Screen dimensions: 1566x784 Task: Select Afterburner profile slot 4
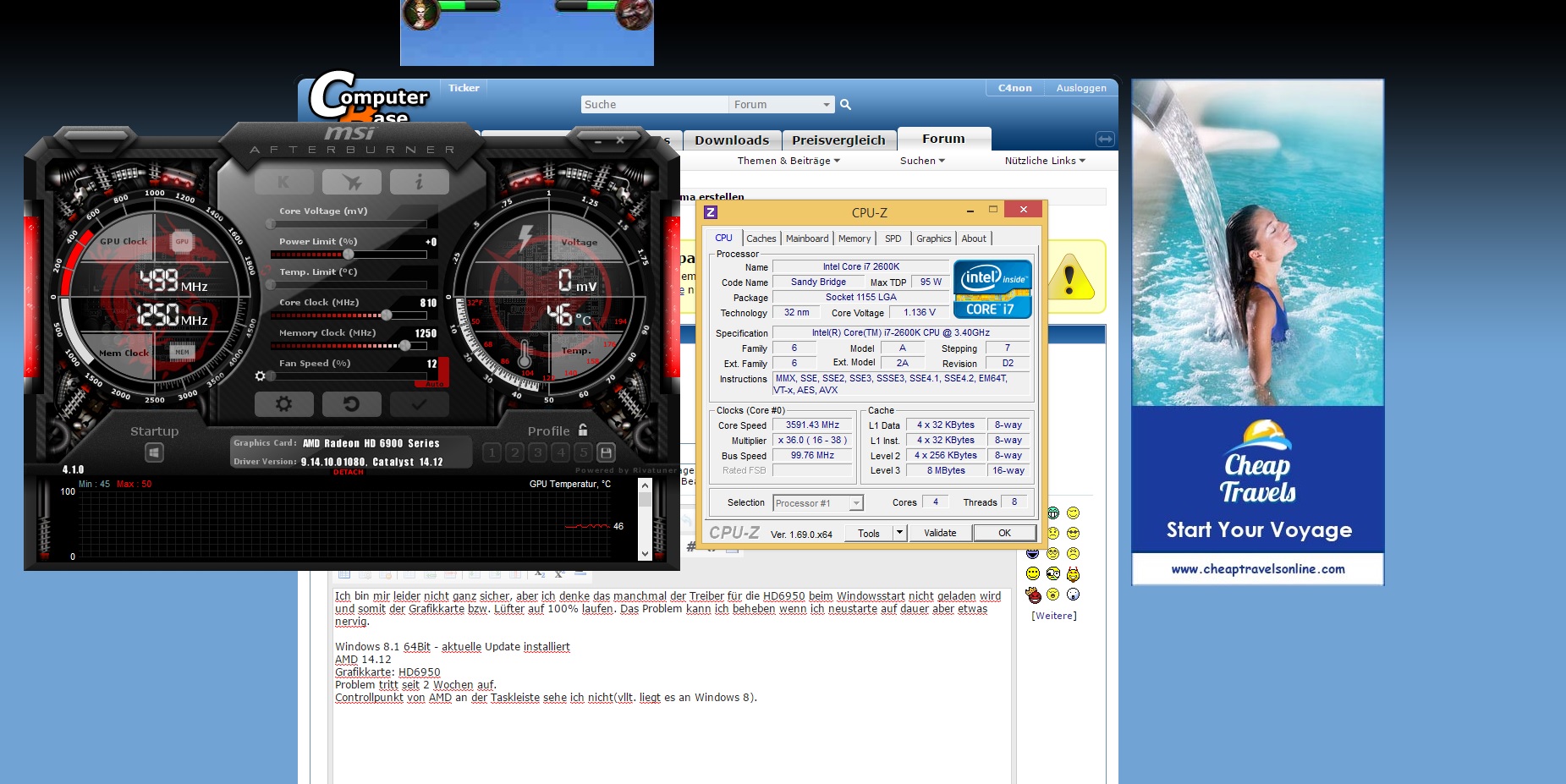[x=560, y=452]
